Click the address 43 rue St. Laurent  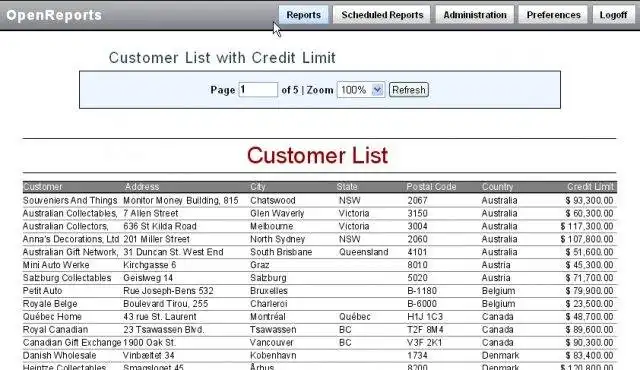160,317
